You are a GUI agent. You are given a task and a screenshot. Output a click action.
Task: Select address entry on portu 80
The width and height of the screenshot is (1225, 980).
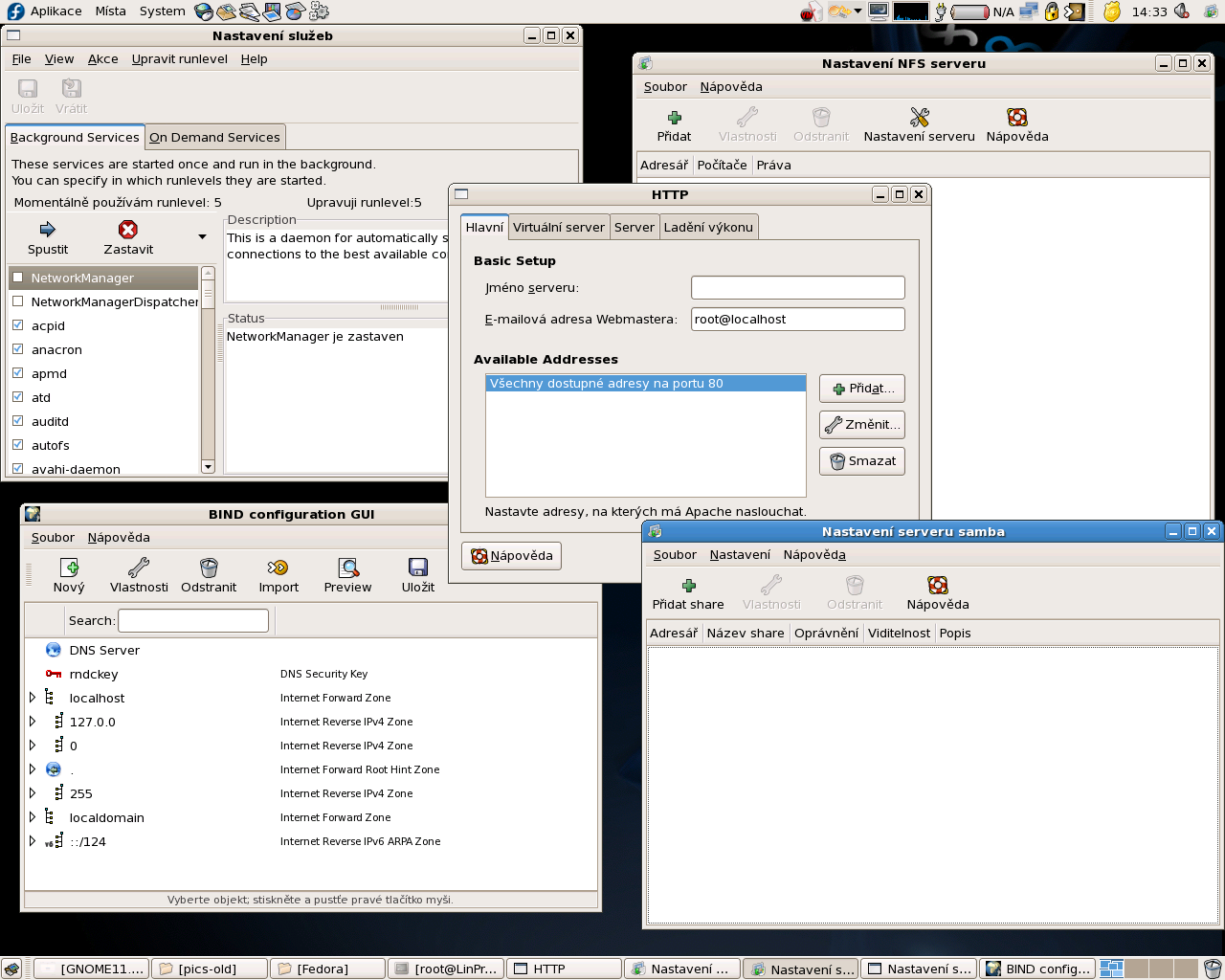click(646, 384)
